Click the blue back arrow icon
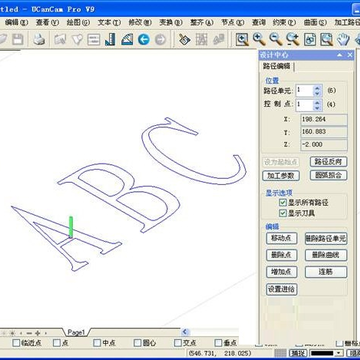 143,40
